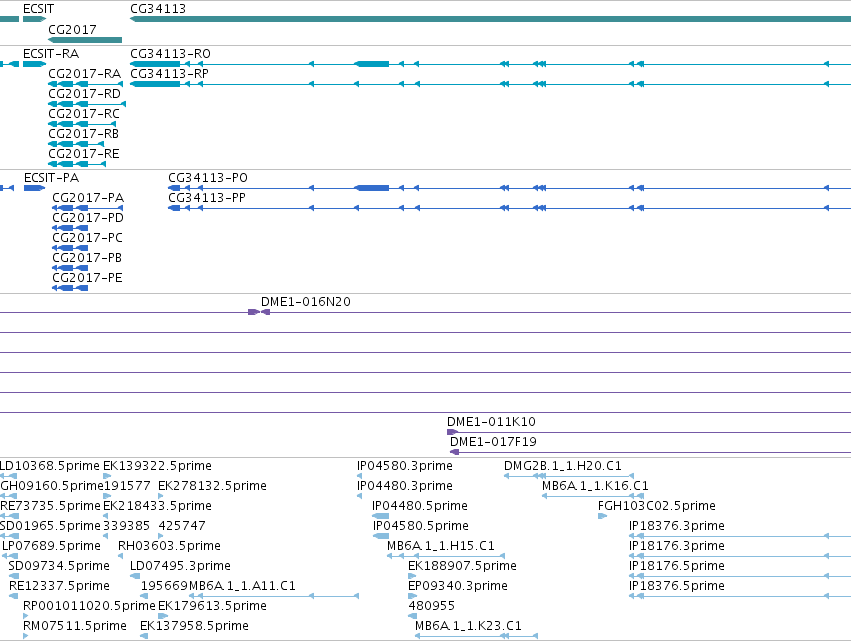
Task: Open the CG34113-RO transcript label
Action: point(170,54)
